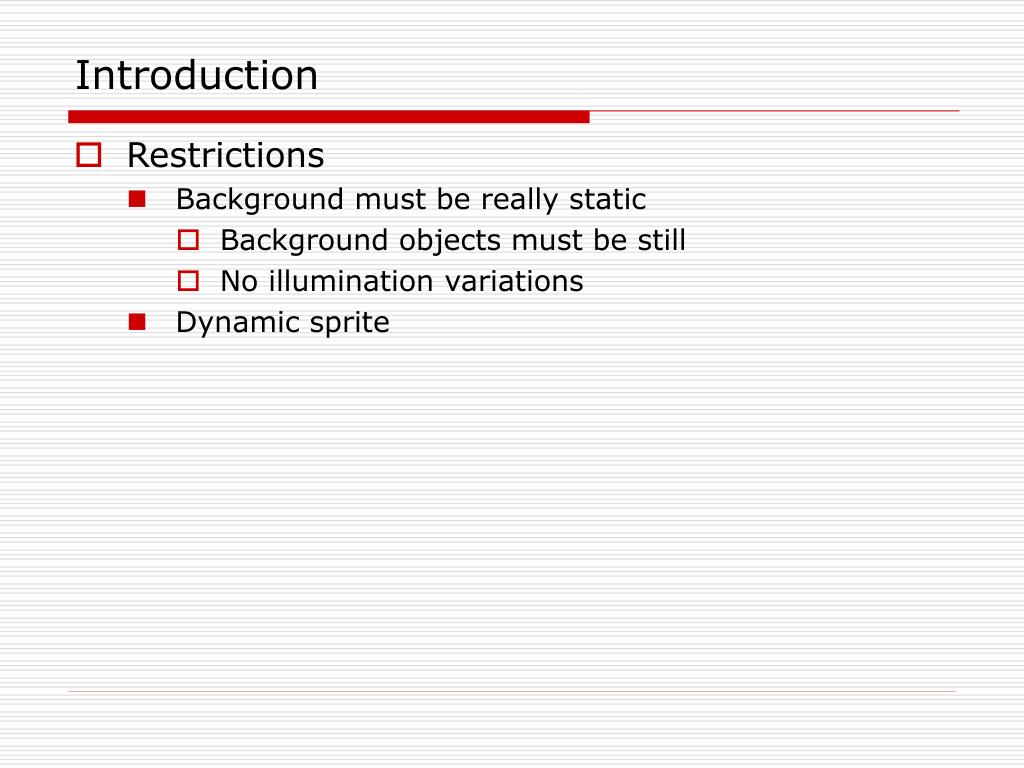The image size is (1024, 768).
Task: Select the hollow bullet before No illumination variations
Action: point(188,281)
